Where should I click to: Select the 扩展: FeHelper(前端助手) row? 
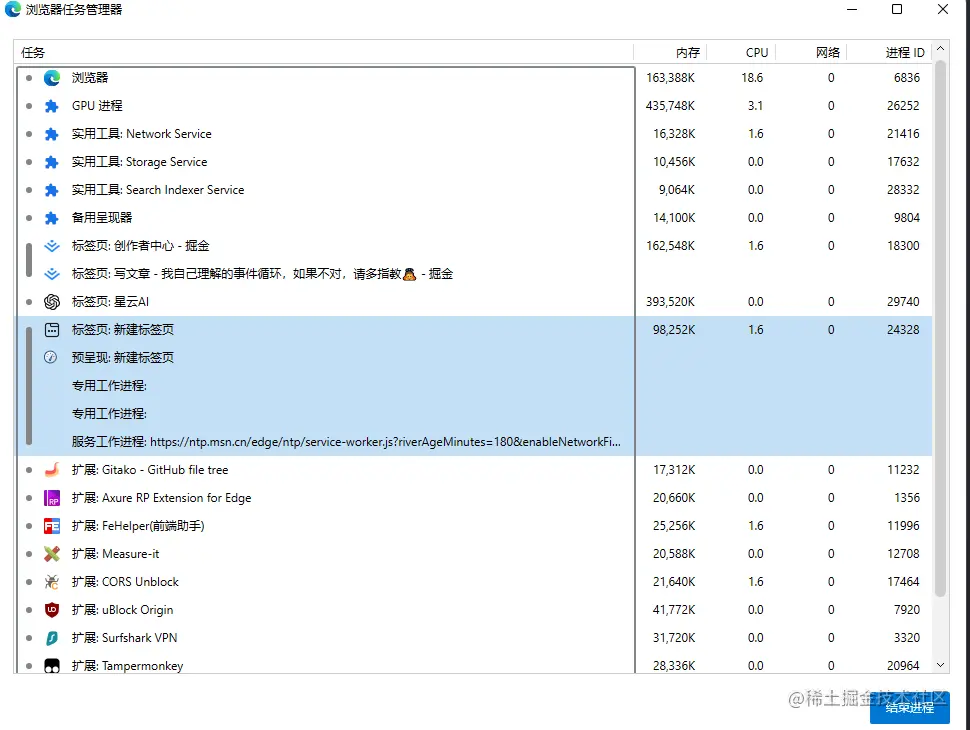point(474,526)
